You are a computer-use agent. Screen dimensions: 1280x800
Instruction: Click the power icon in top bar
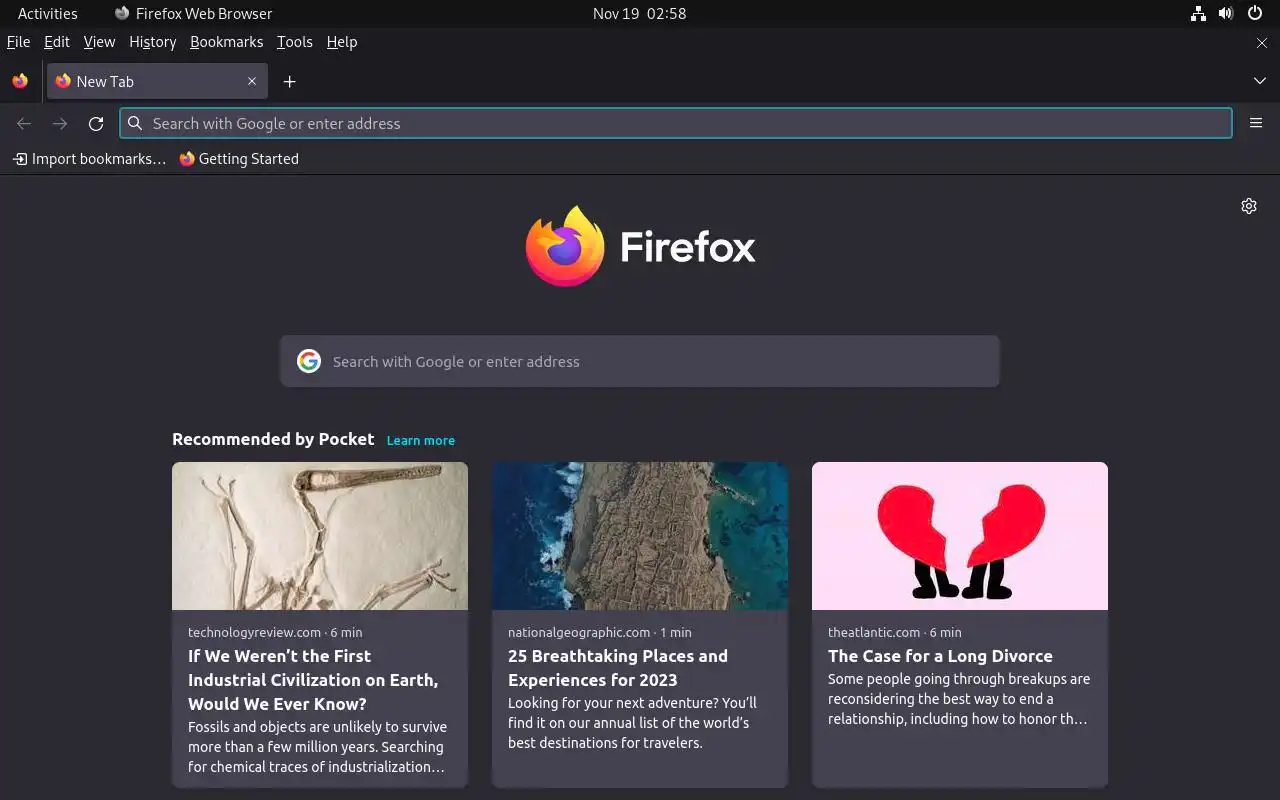(x=1255, y=14)
